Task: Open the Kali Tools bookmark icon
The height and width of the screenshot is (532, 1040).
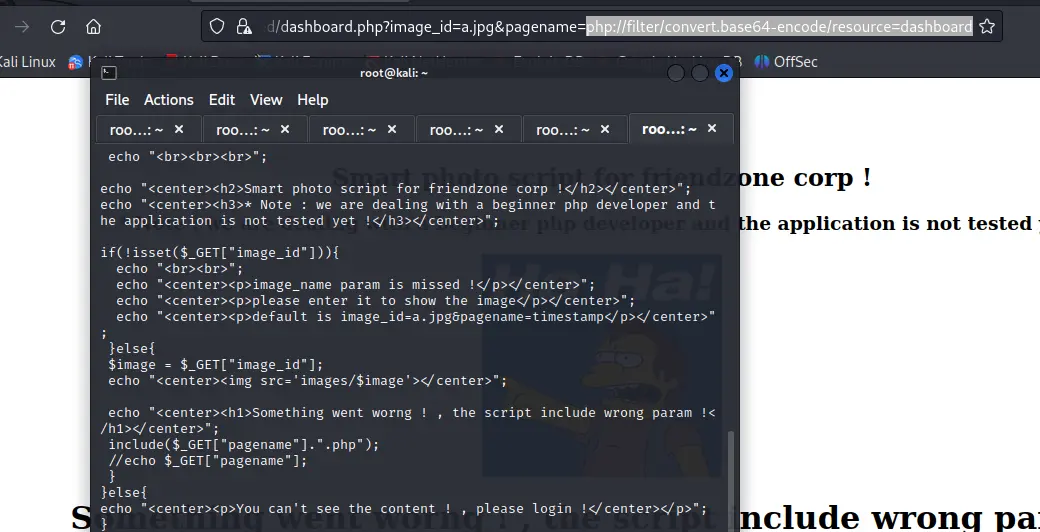Action: (76, 62)
